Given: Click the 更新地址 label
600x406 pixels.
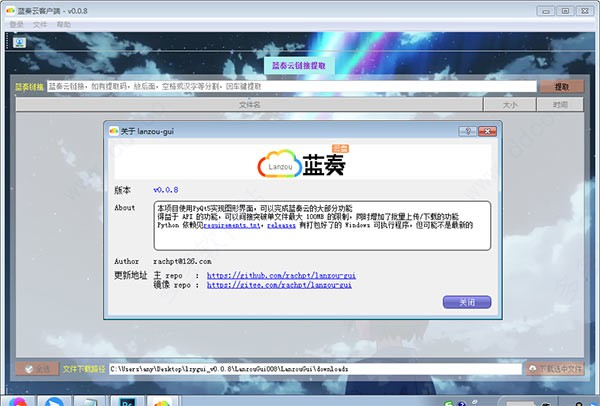Looking at the screenshot, I should coord(130,276).
